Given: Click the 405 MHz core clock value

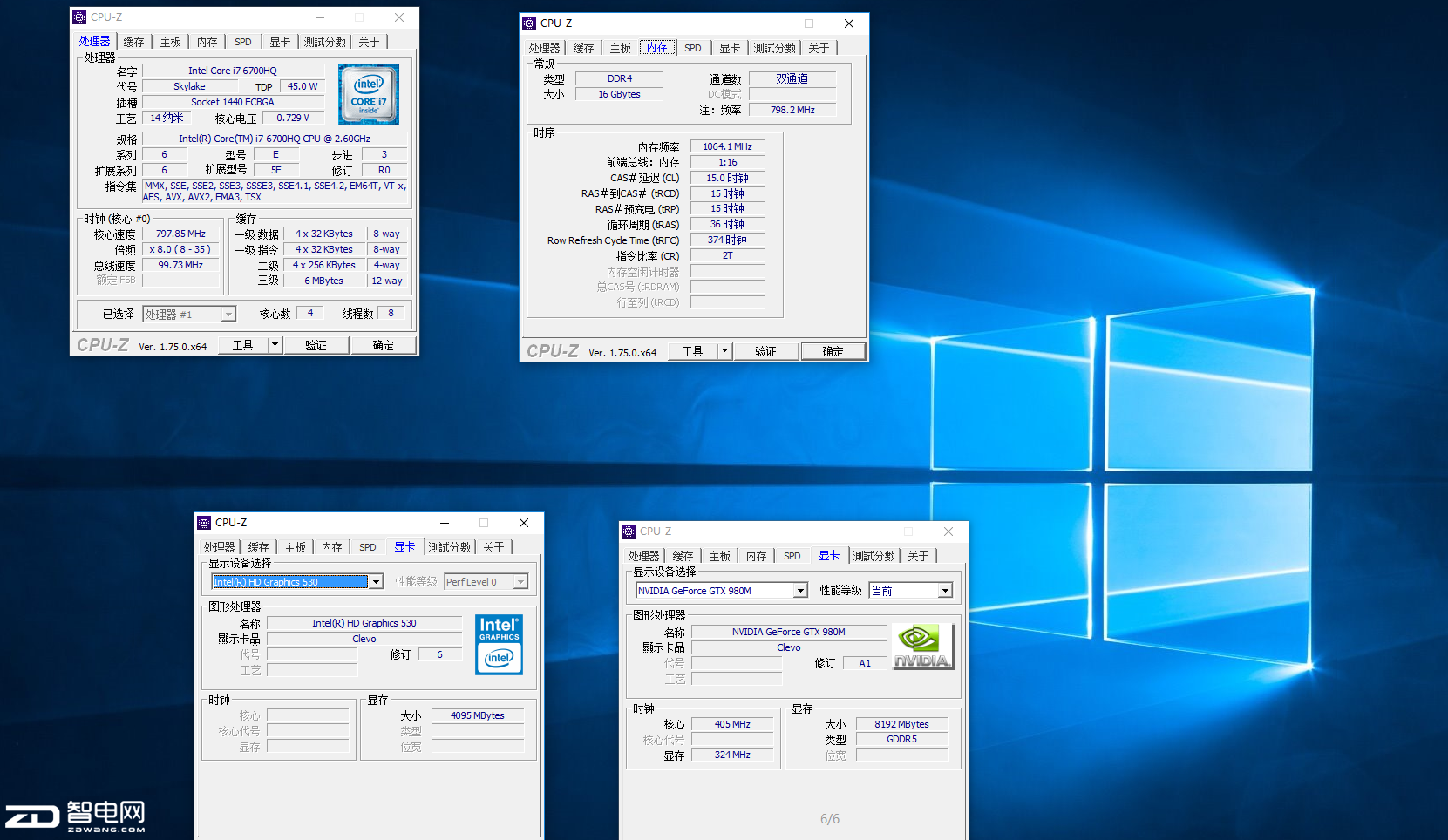Looking at the screenshot, I should 732,724.
